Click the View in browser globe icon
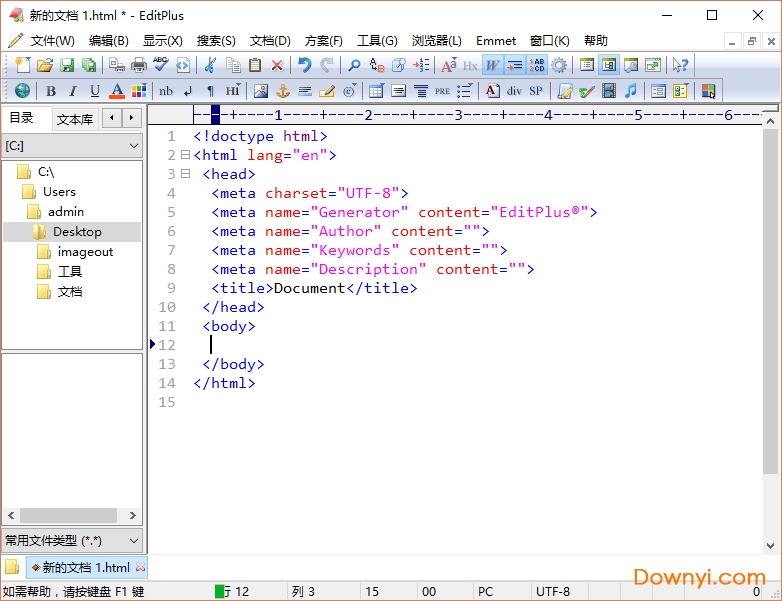The image size is (782, 601). [x=22, y=91]
